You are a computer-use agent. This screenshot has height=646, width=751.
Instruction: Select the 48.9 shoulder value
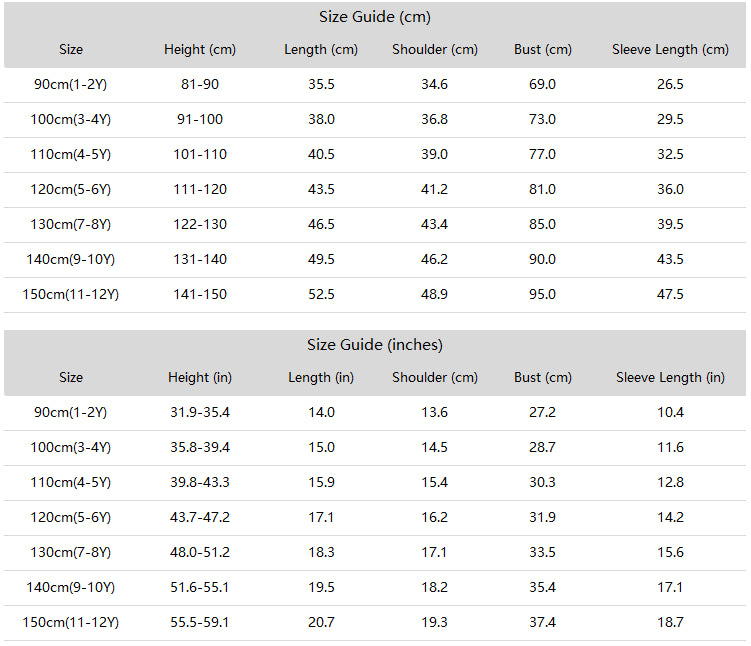pos(434,294)
